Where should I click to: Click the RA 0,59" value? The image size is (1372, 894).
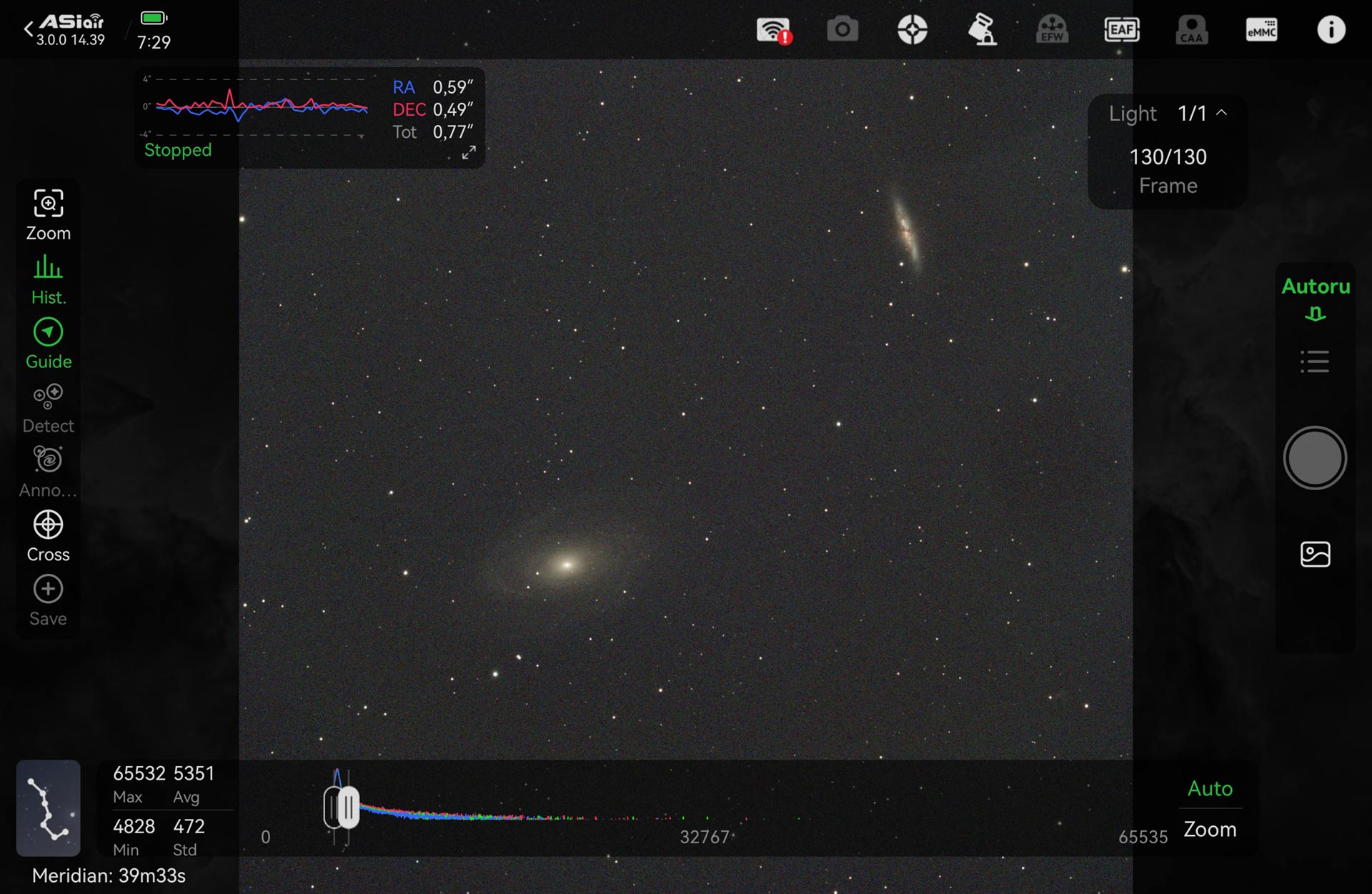432,87
